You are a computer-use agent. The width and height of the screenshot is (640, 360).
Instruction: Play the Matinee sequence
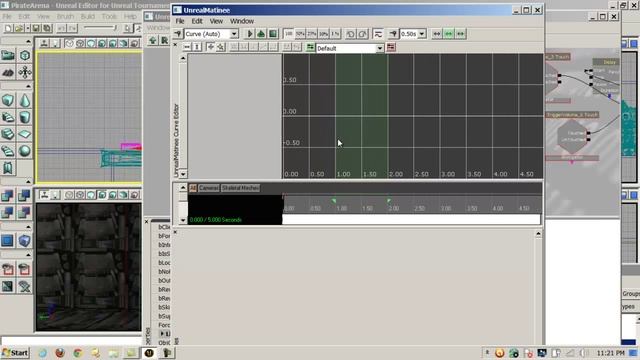[x=250, y=34]
